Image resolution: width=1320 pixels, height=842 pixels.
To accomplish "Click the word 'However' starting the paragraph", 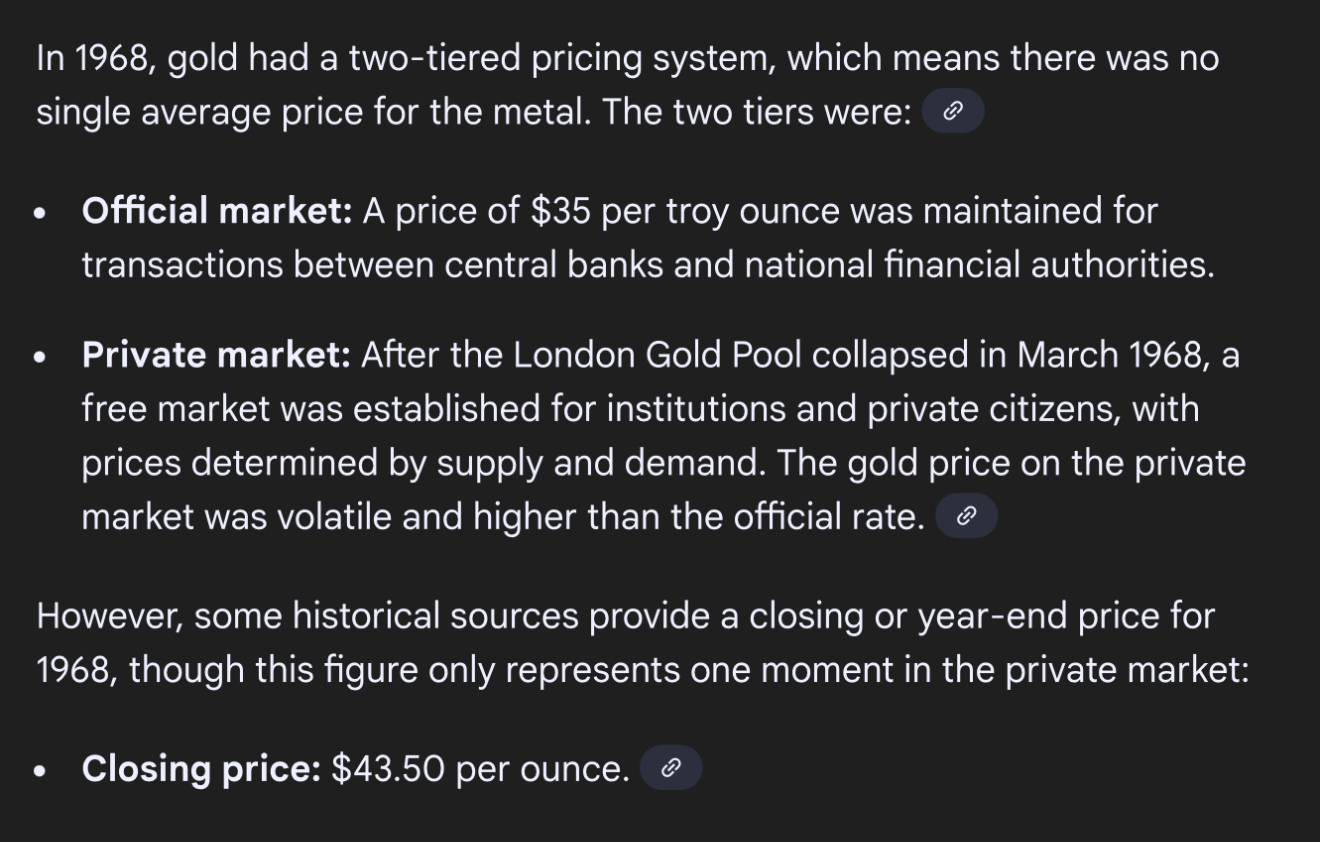I will click(x=107, y=616).
